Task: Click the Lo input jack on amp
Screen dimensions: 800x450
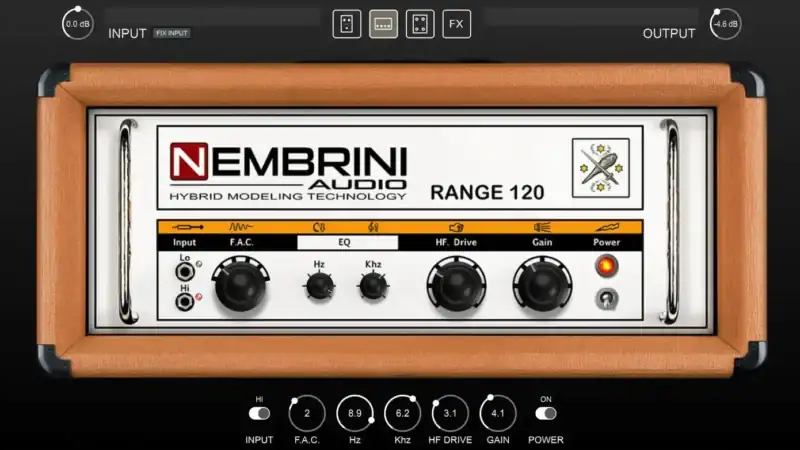Action: (x=184, y=271)
